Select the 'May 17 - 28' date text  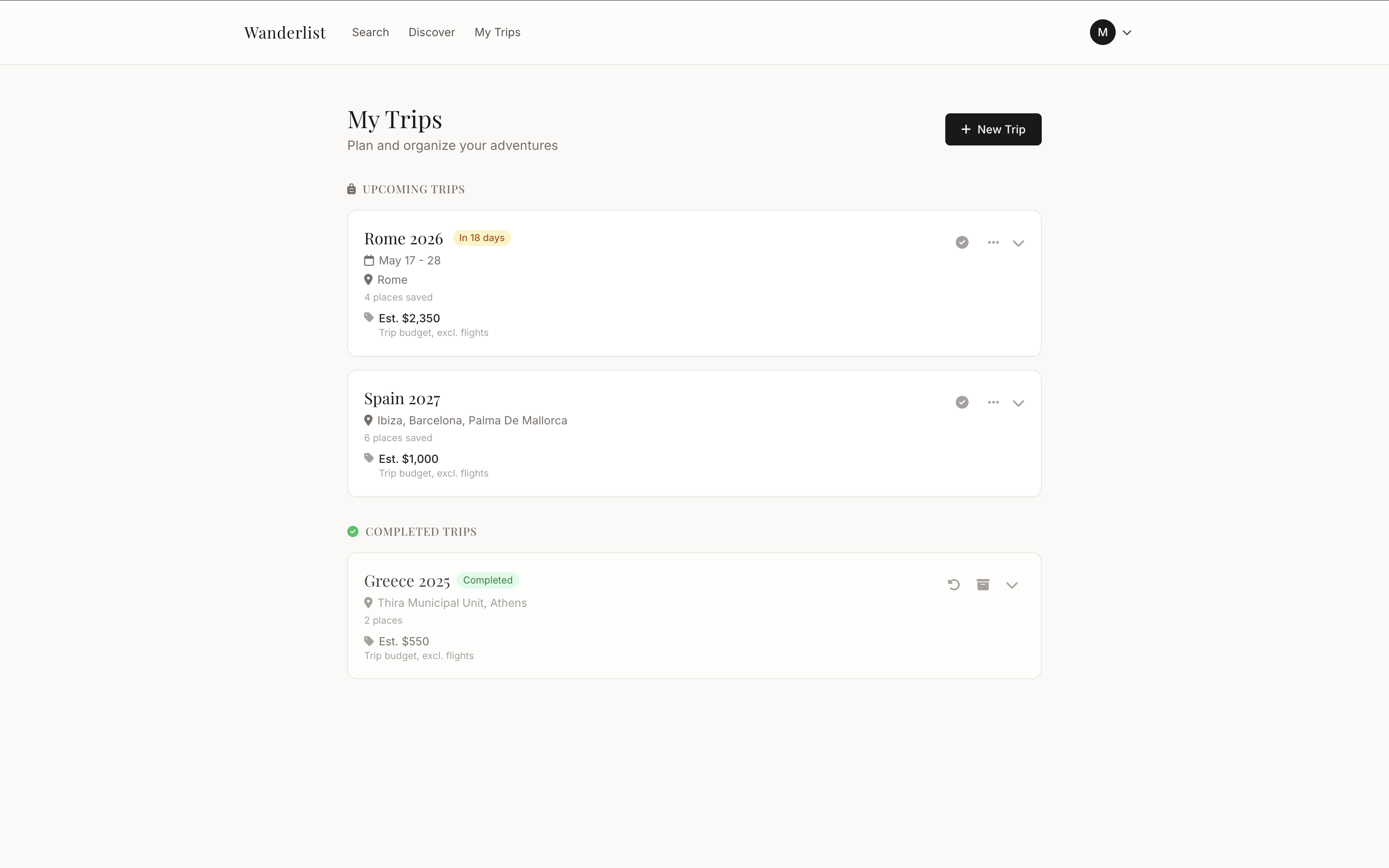tap(410, 261)
